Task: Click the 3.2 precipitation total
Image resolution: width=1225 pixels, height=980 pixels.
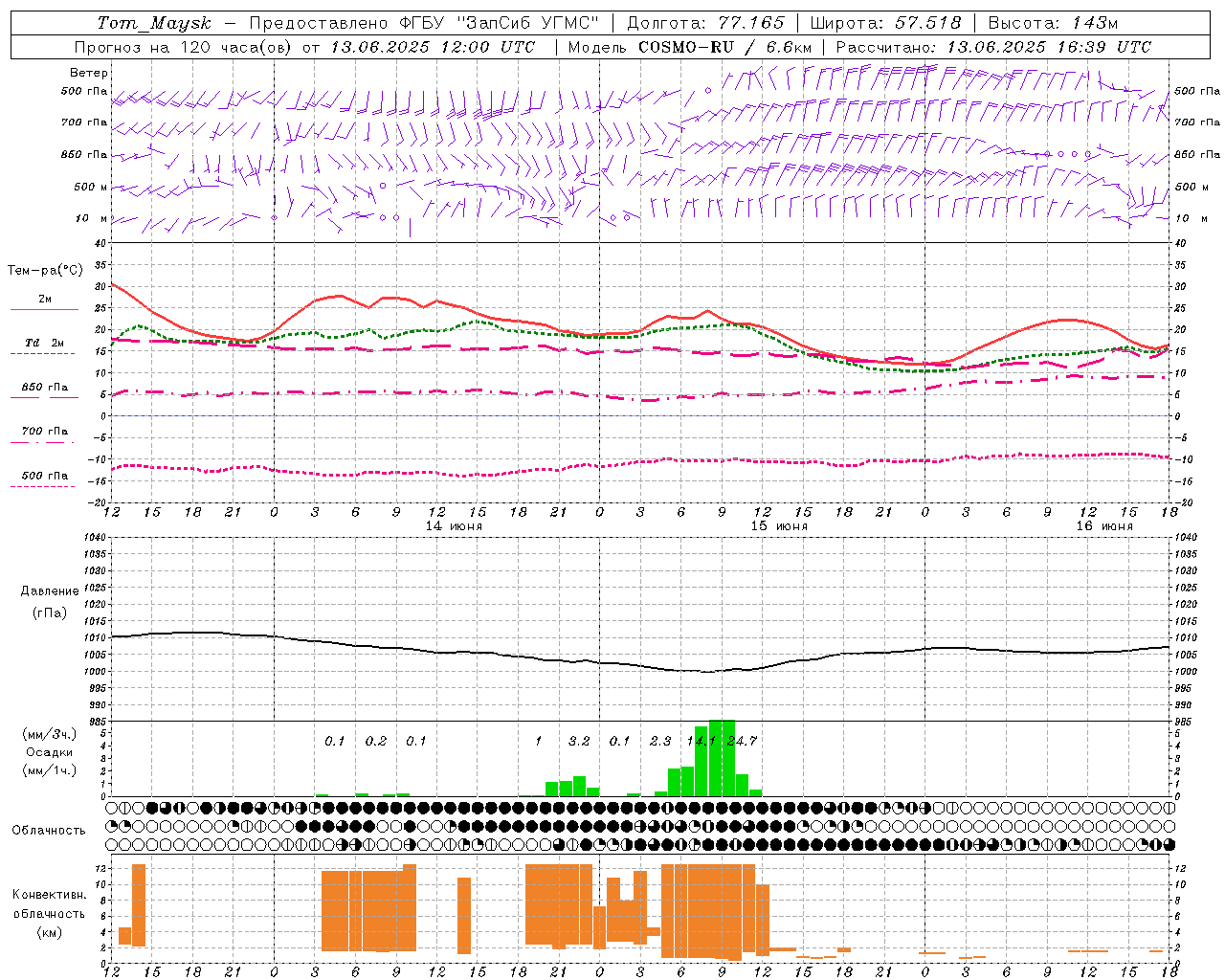Action: point(579,741)
